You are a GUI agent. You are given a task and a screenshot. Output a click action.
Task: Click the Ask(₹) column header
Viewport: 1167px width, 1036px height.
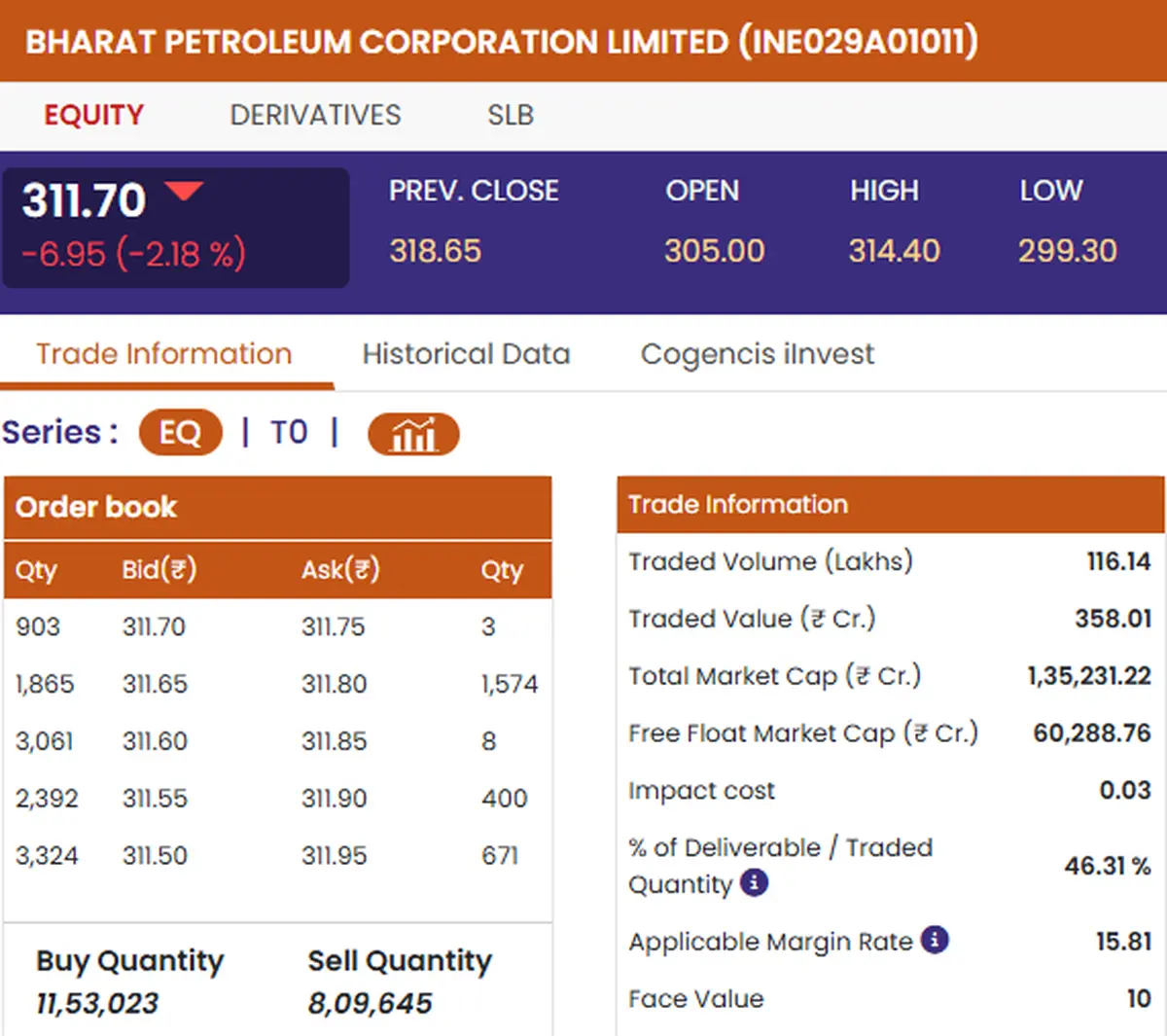tap(340, 569)
